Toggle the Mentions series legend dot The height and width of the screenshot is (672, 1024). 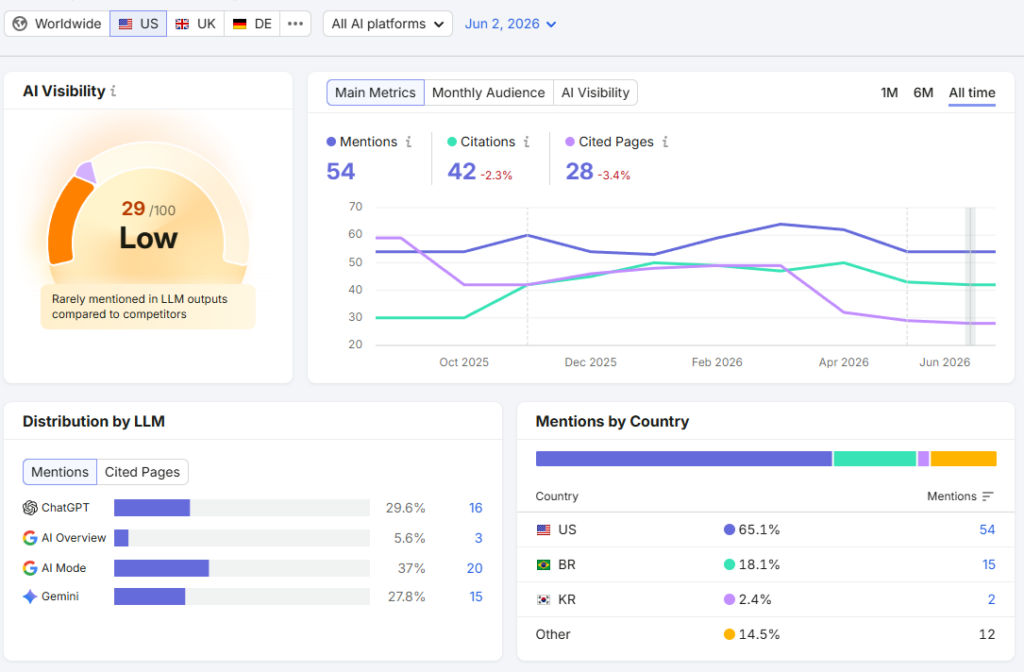331,142
